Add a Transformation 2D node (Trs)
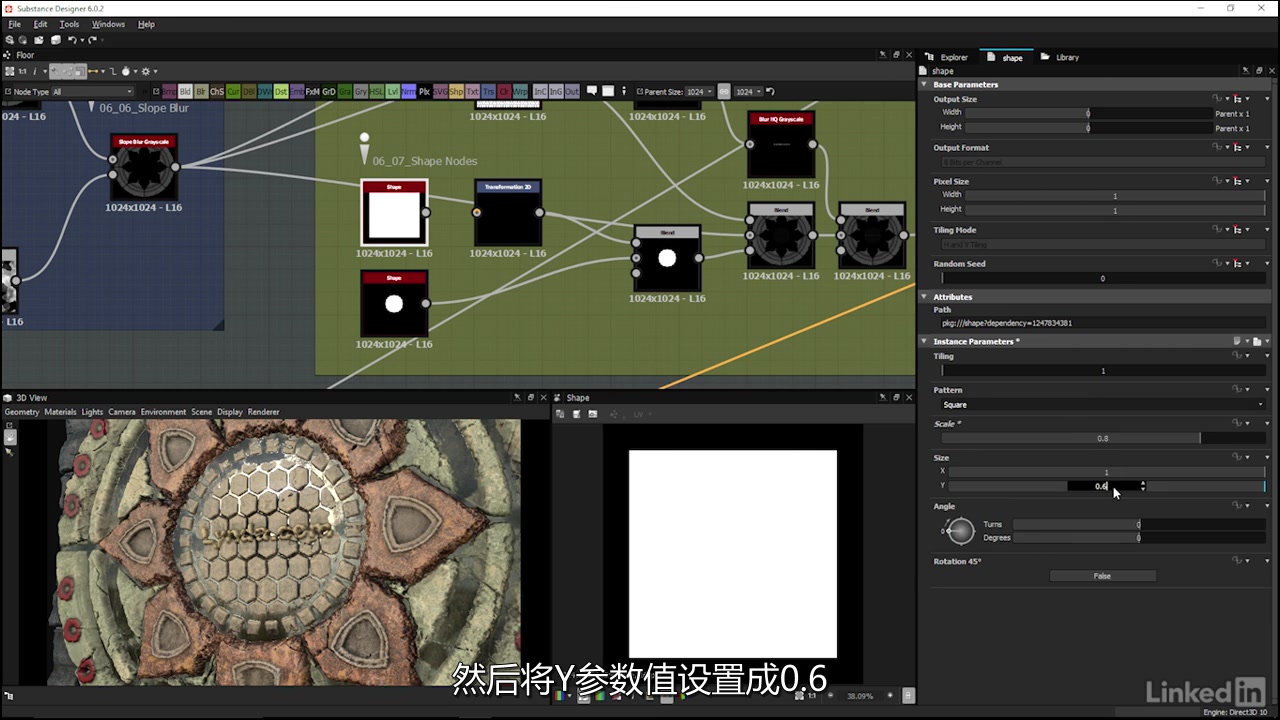Viewport: 1280px width, 720px height. (x=488, y=91)
